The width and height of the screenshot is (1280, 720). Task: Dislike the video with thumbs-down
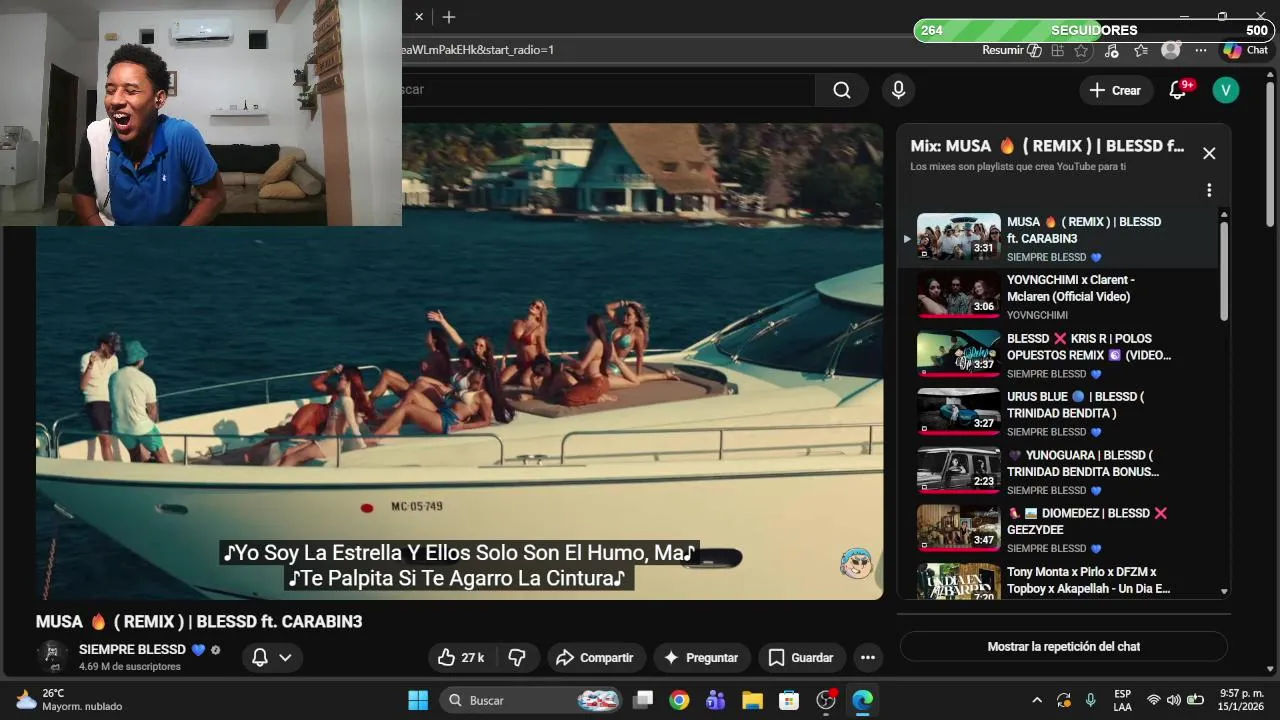click(517, 657)
